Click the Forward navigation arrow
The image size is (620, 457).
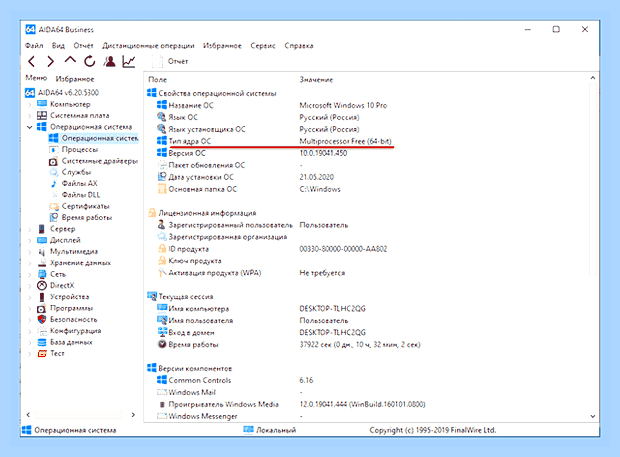coord(50,61)
